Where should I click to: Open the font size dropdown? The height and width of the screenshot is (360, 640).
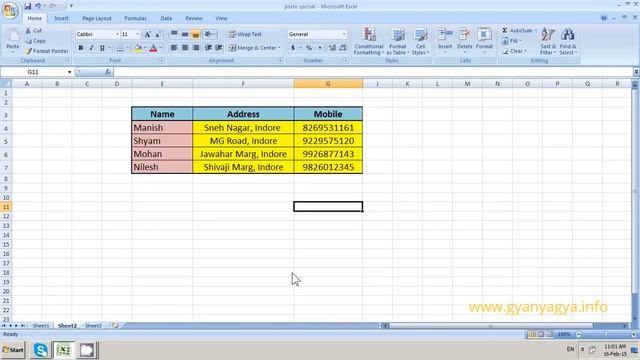click(138, 34)
